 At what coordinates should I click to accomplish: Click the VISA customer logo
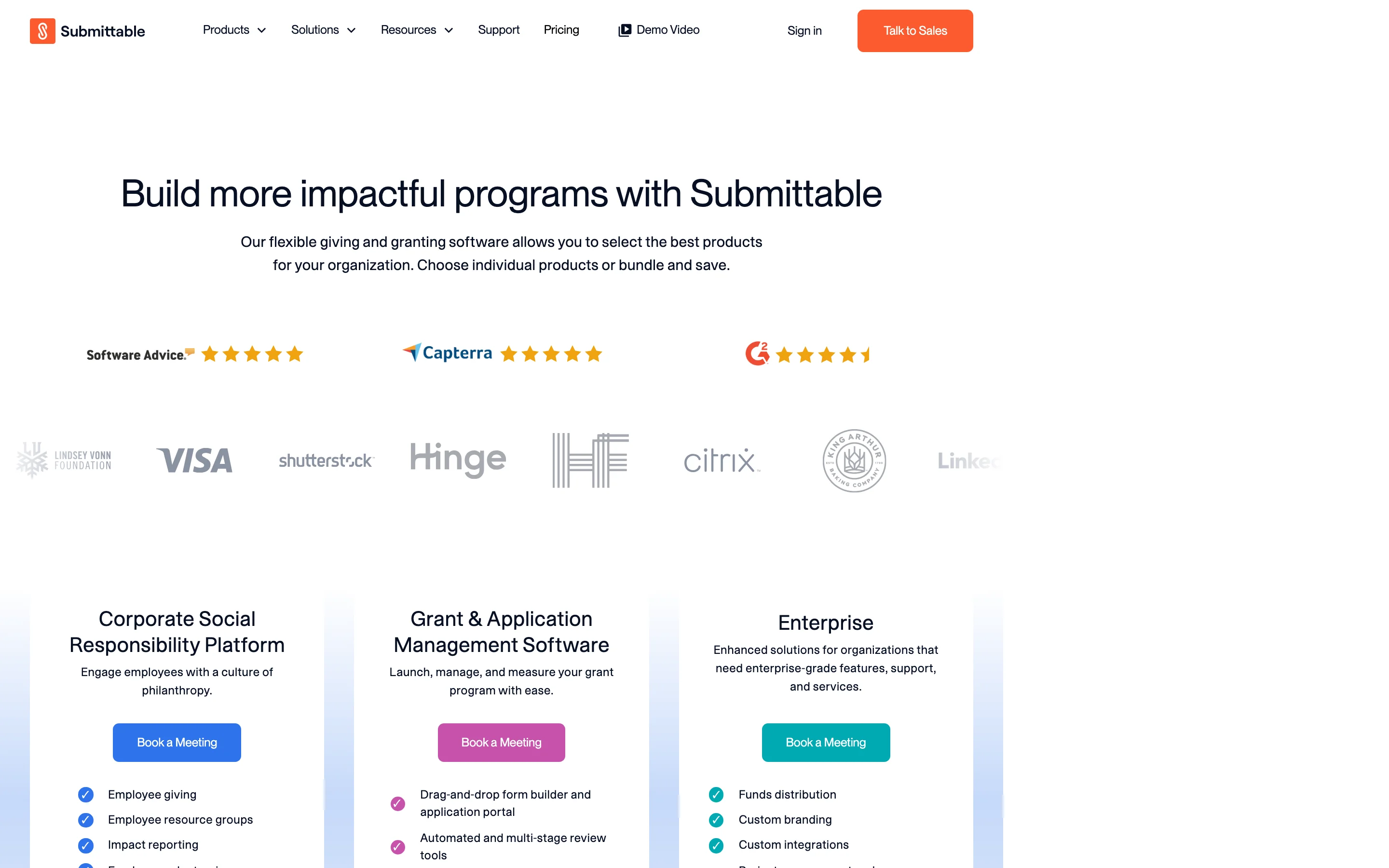pyautogui.click(x=194, y=461)
